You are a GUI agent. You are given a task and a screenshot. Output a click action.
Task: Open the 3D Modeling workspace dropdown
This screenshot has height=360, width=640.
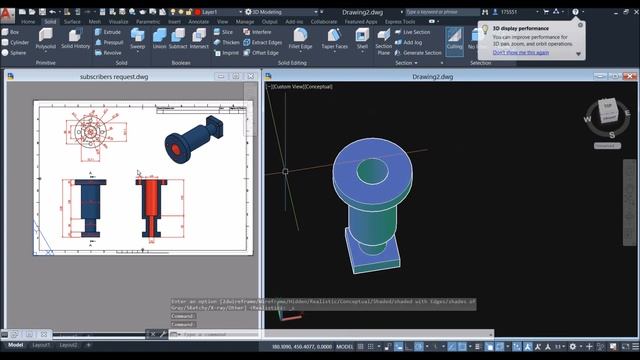tap(316, 12)
